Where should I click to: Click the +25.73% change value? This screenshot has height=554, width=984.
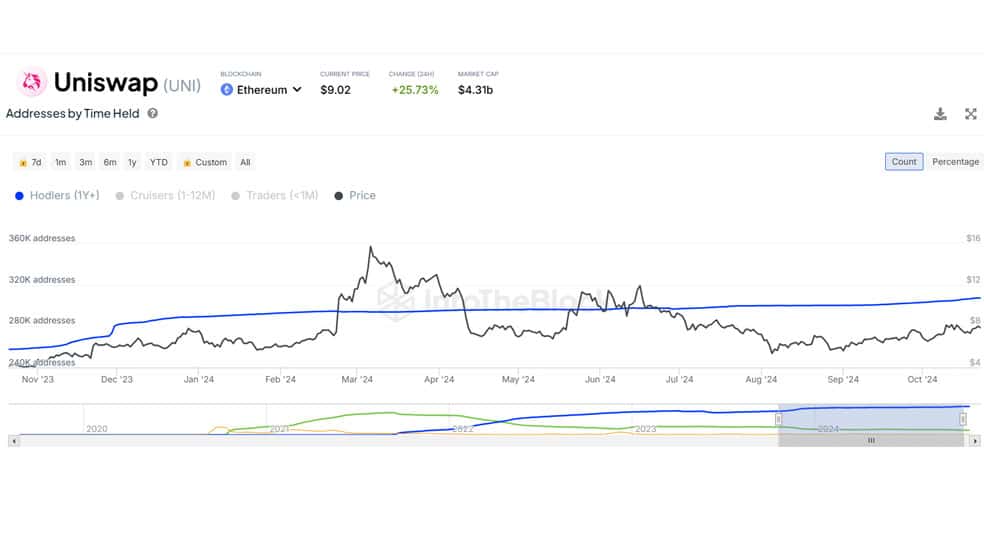pos(415,90)
